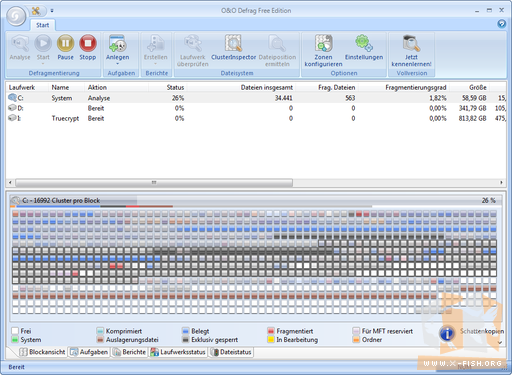
Task: Click the scroll right arrow in the drive list
Action: point(501,182)
